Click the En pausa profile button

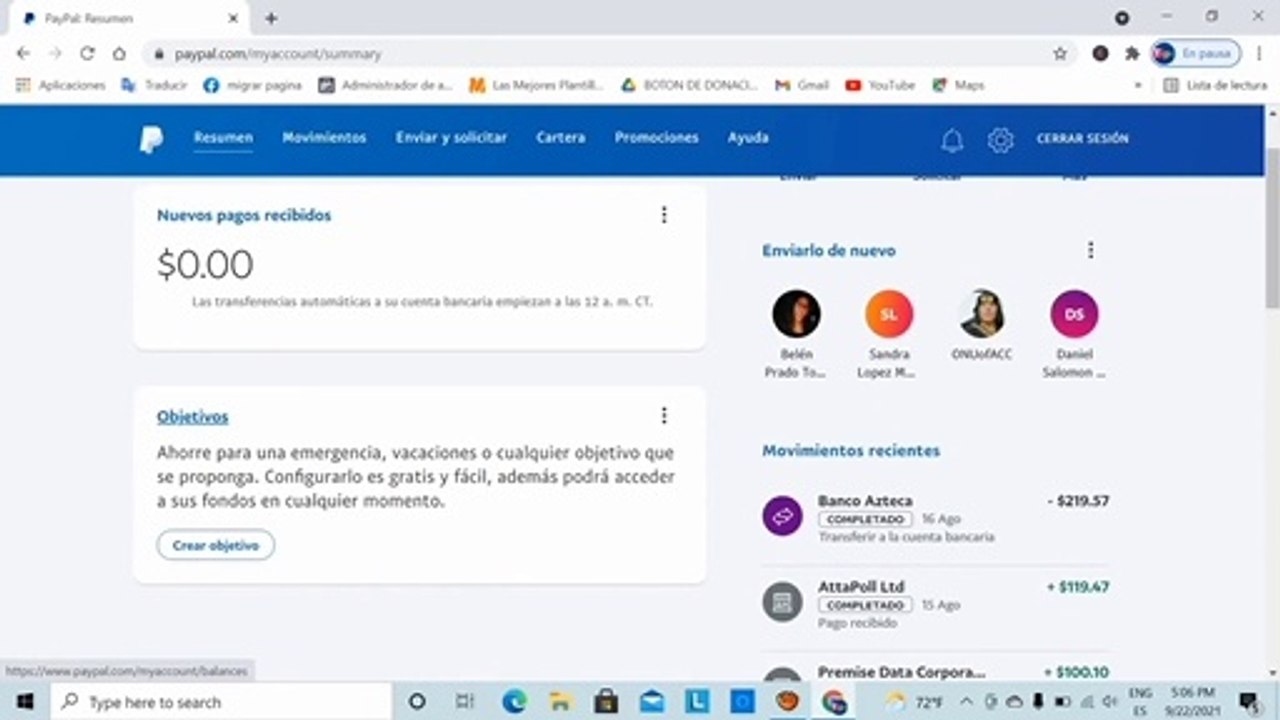point(1196,54)
